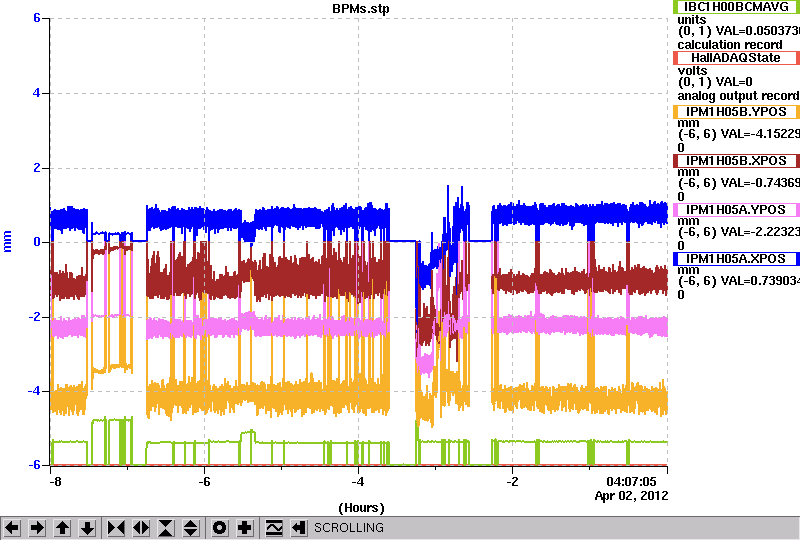Image resolution: width=800 pixels, height=540 pixels.
Task: Click the VAL=0 readout under HallADAQState
Action: (x=734, y=82)
